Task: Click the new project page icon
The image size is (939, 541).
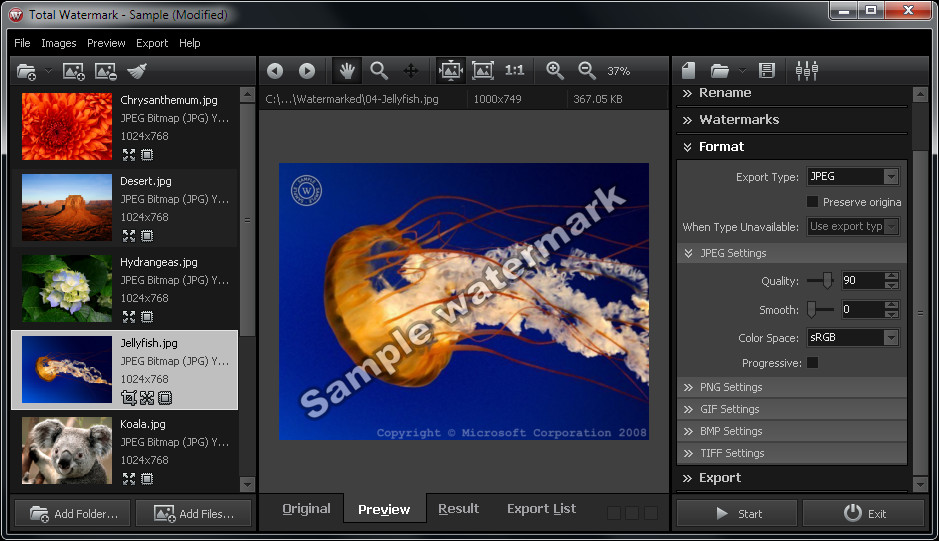Action: tap(689, 71)
